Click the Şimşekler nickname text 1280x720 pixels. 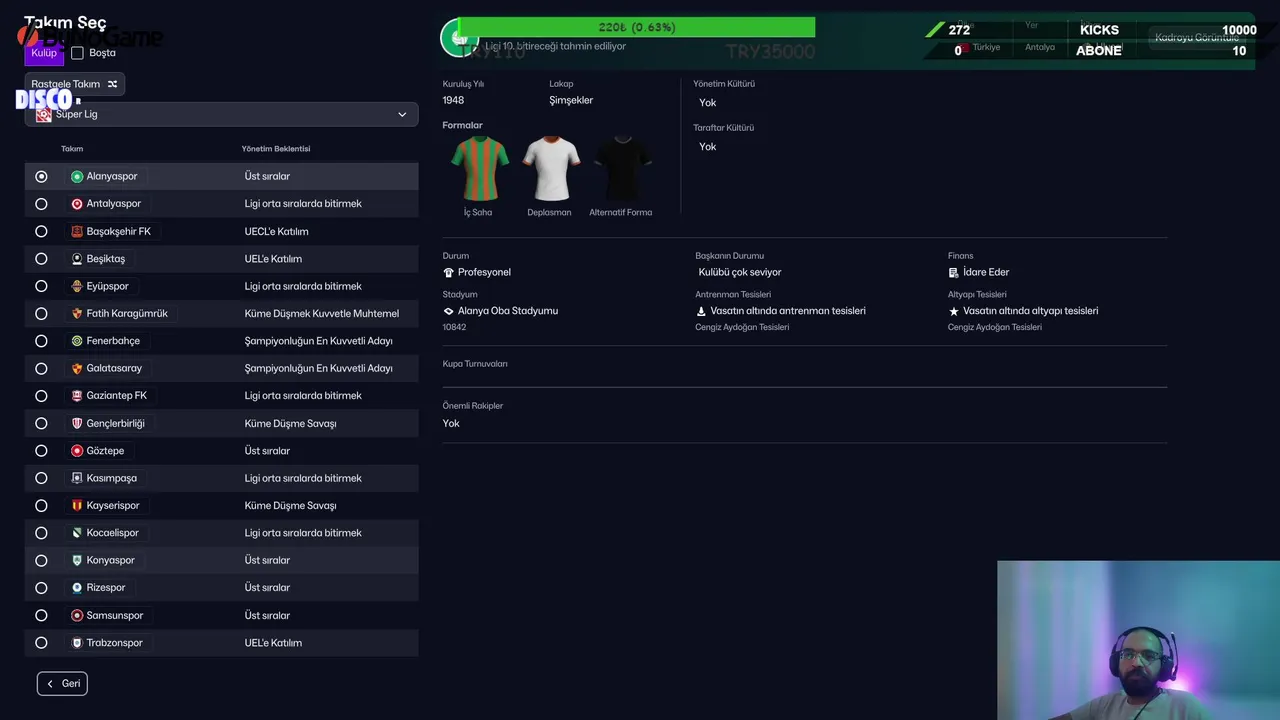click(x=571, y=100)
